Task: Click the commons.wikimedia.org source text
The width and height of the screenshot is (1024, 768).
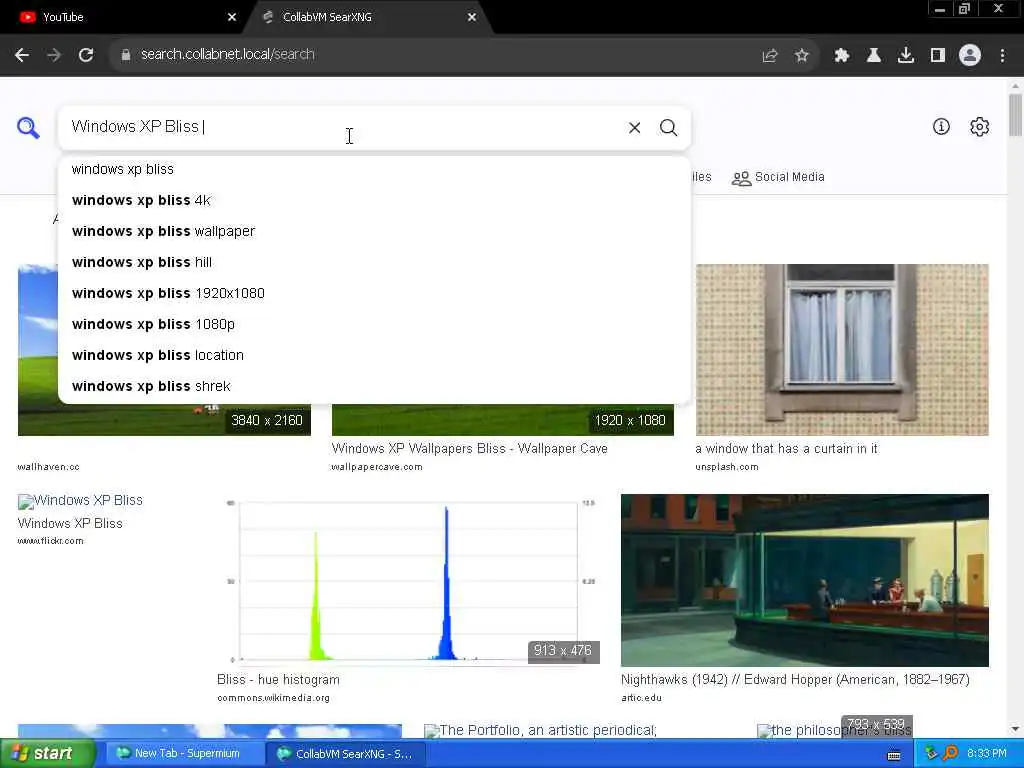Action: point(273,698)
